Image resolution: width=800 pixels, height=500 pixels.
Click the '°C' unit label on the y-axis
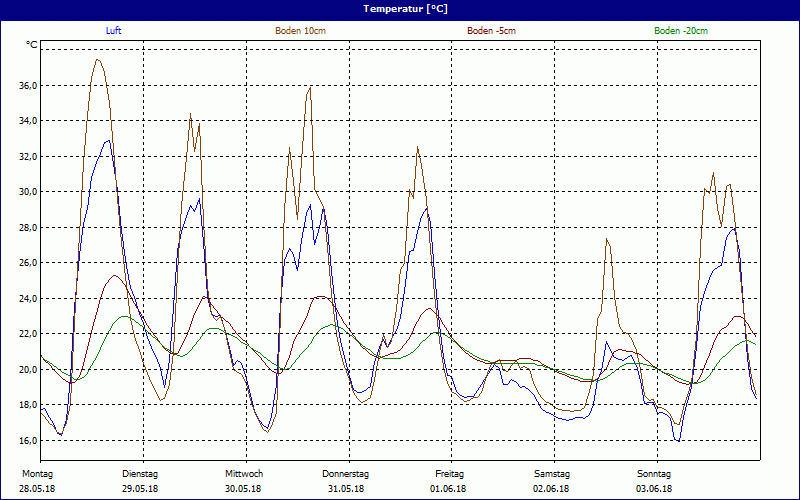(x=32, y=45)
